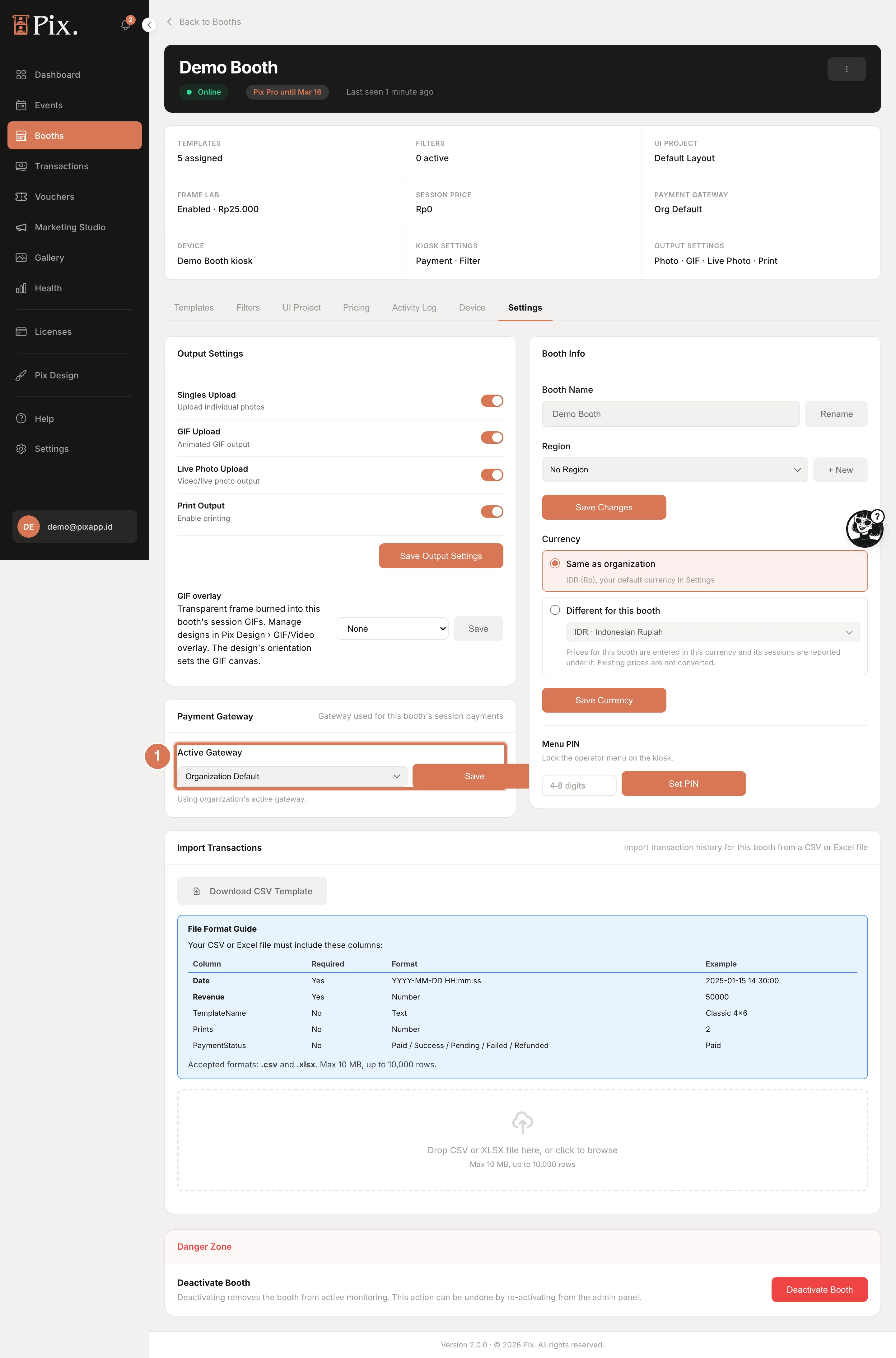Open the notifications bell icon

[x=126, y=25]
